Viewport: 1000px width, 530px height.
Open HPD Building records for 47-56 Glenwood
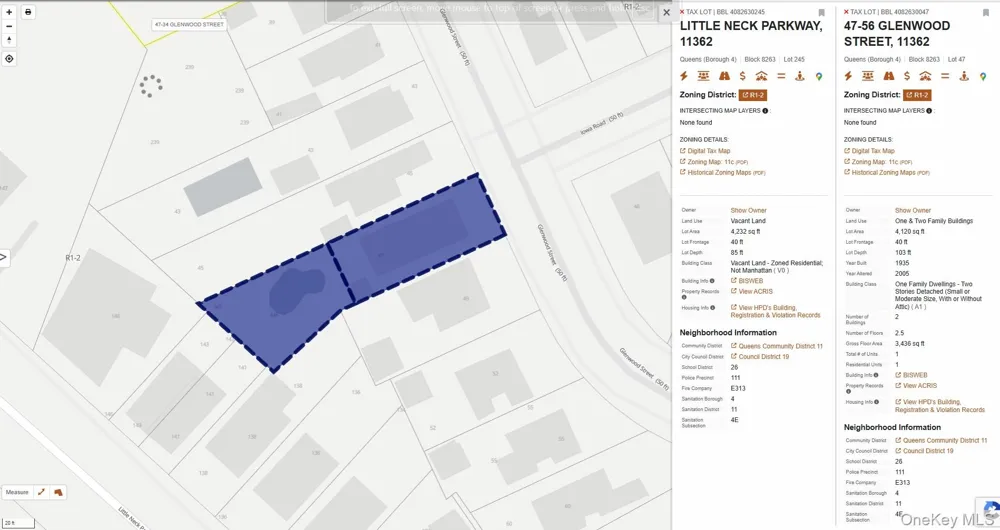pyautogui.click(x=940, y=406)
